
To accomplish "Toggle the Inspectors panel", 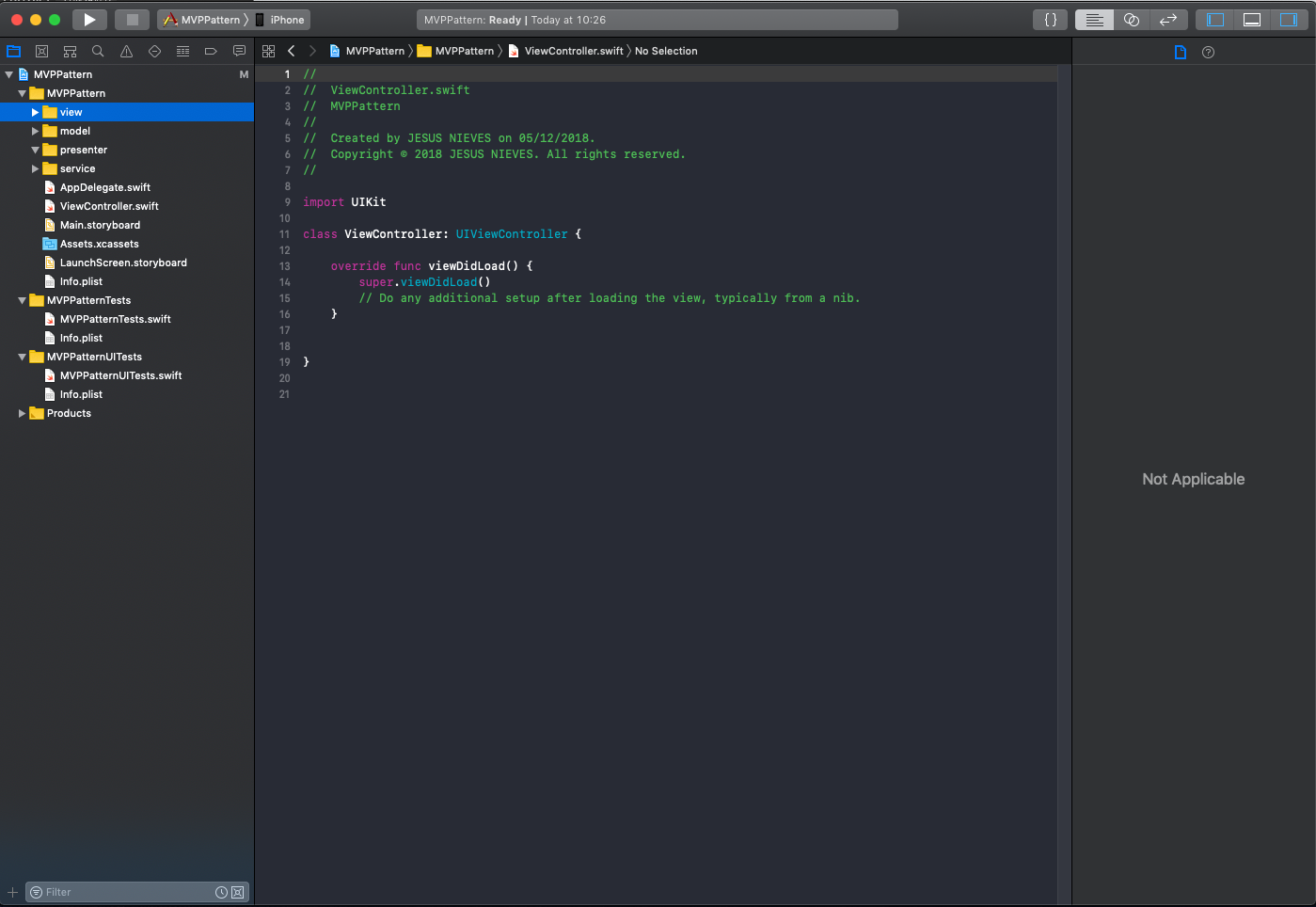I will pos(1288,20).
